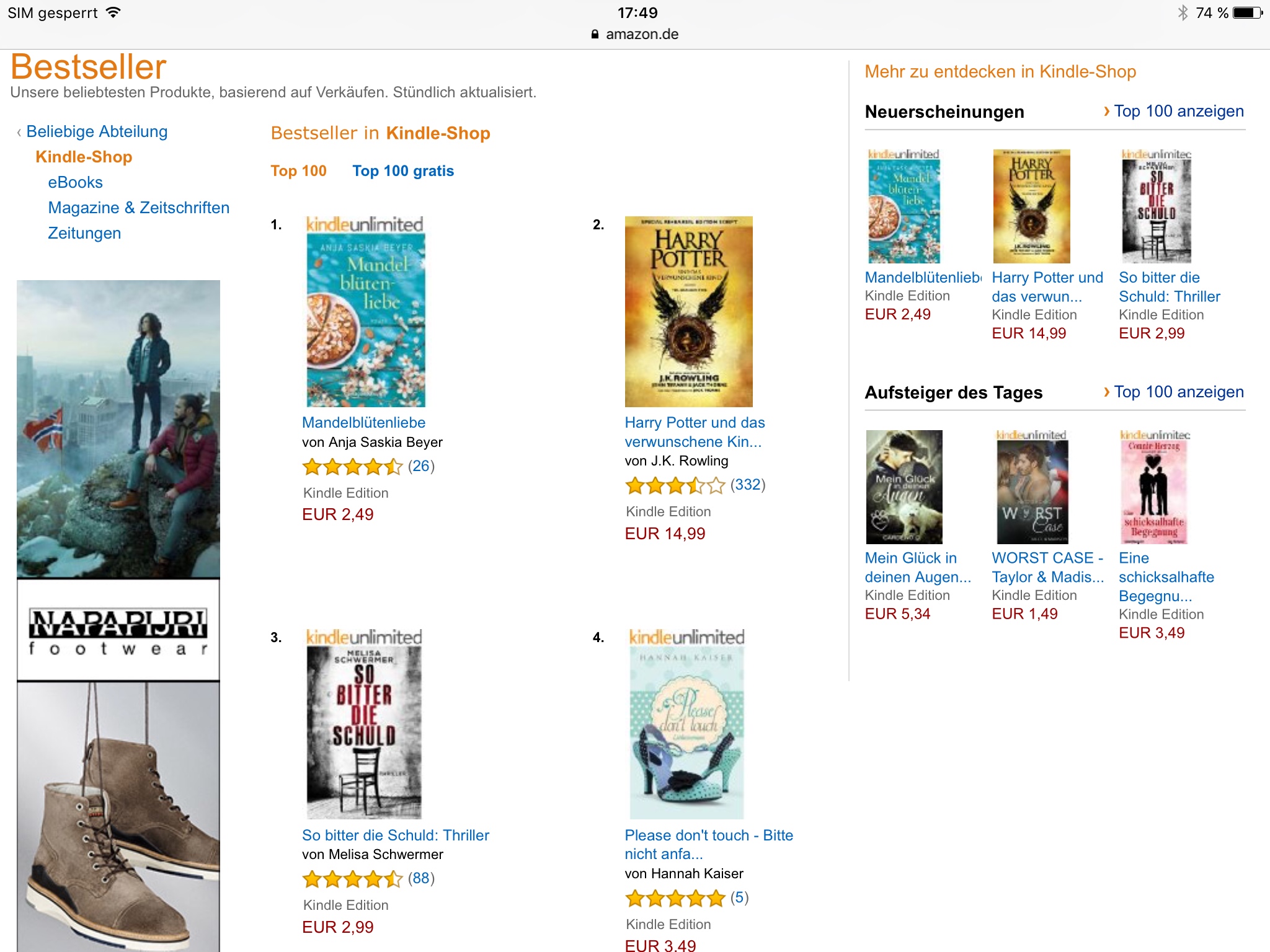Tap the amazon.de address bar
Screen dimensions: 1270x952
pos(635,34)
